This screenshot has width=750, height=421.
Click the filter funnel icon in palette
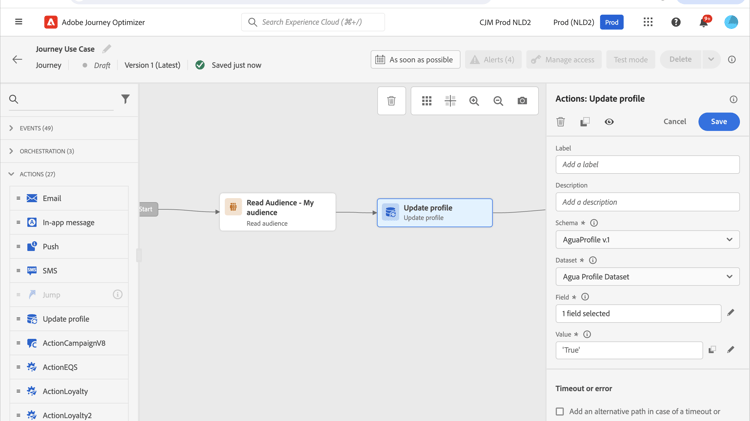click(x=125, y=99)
